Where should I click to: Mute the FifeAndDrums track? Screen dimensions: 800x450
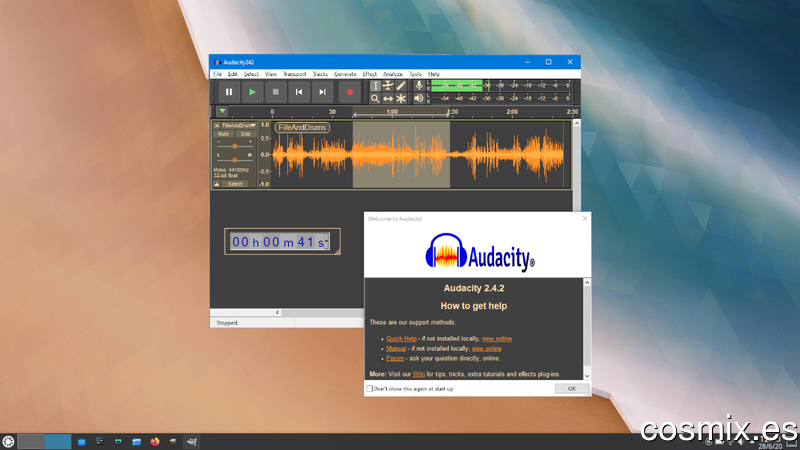point(223,134)
